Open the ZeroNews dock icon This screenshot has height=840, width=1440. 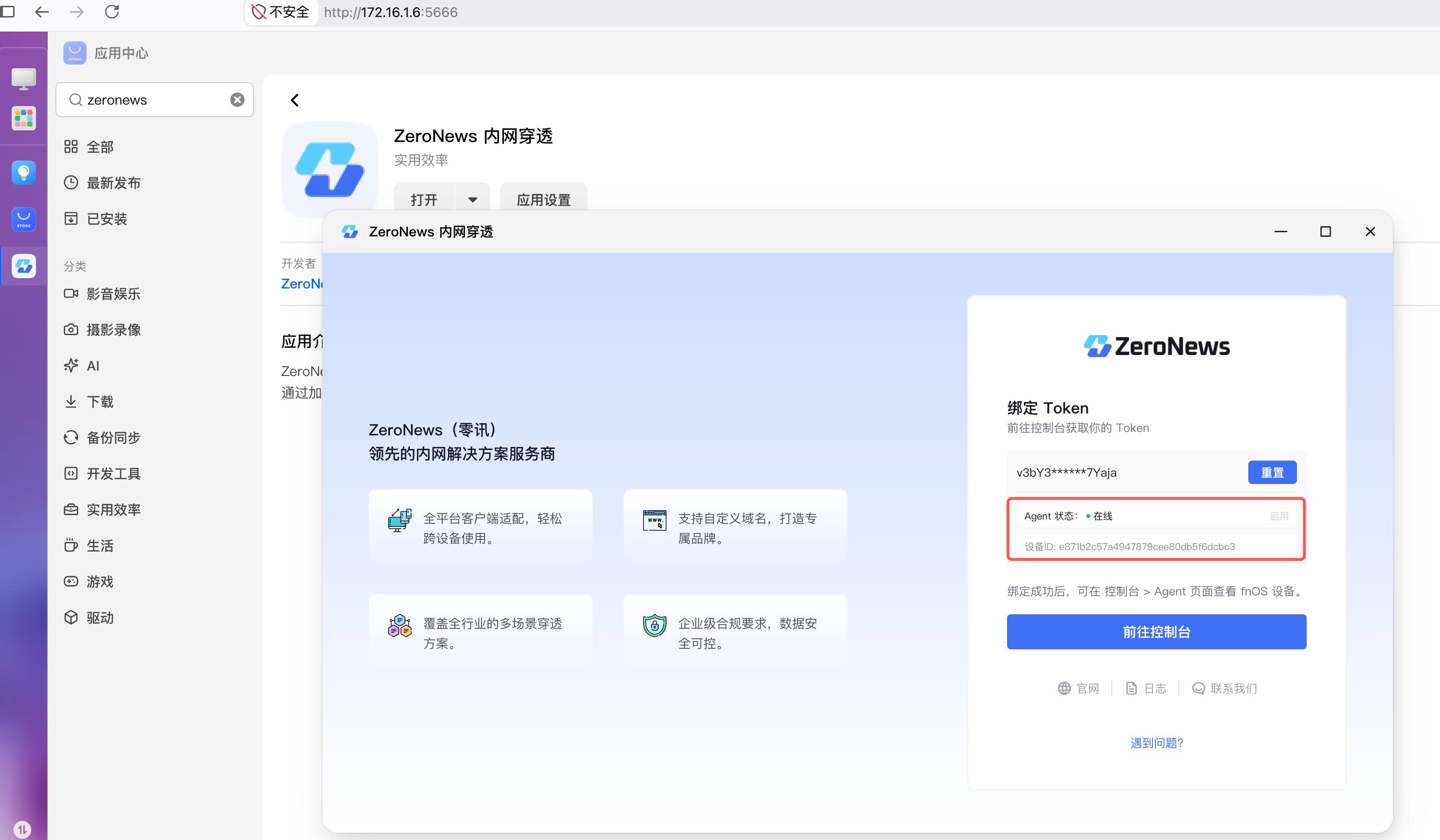(x=23, y=266)
